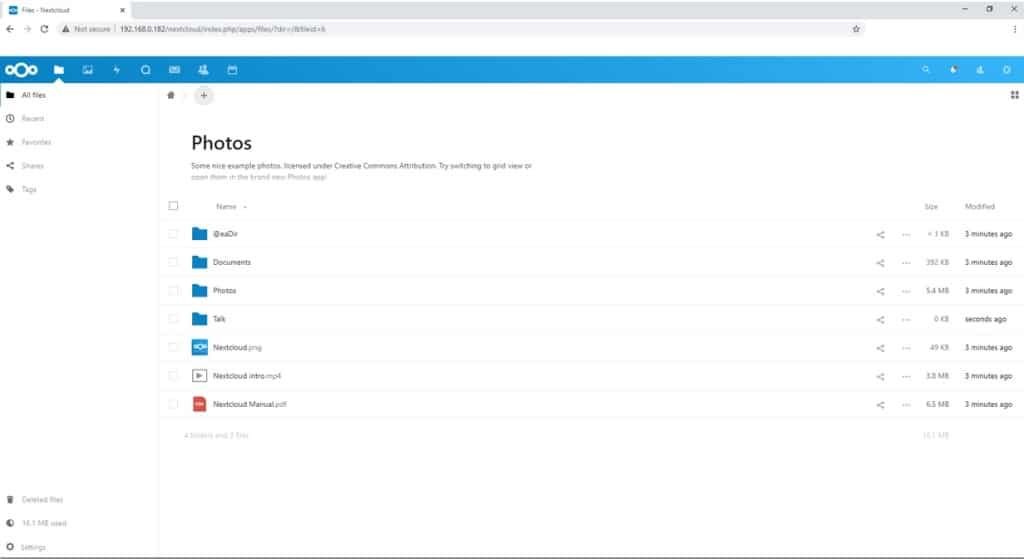Share Nextcloud intro.mp4 file
The height and width of the screenshot is (559, 1024).
(880, 376)
